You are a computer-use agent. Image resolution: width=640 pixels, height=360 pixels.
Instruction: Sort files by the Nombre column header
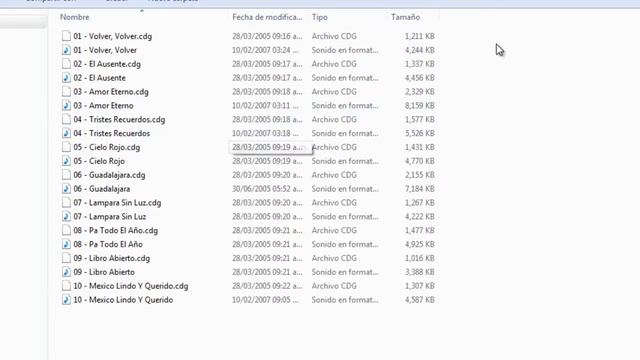pyautogui.click(x=75, y=17)
